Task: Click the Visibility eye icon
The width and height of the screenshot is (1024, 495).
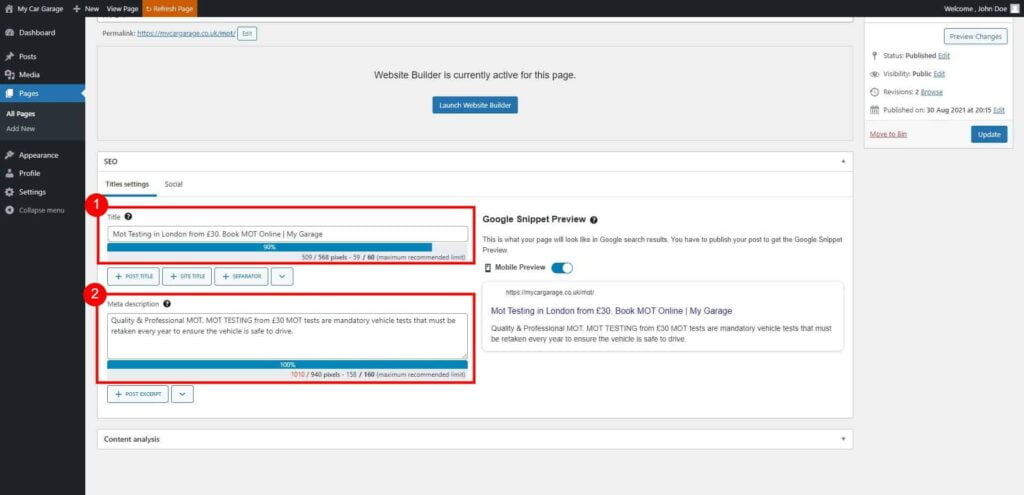Action: pyautogui.click(x=874, y=74)
